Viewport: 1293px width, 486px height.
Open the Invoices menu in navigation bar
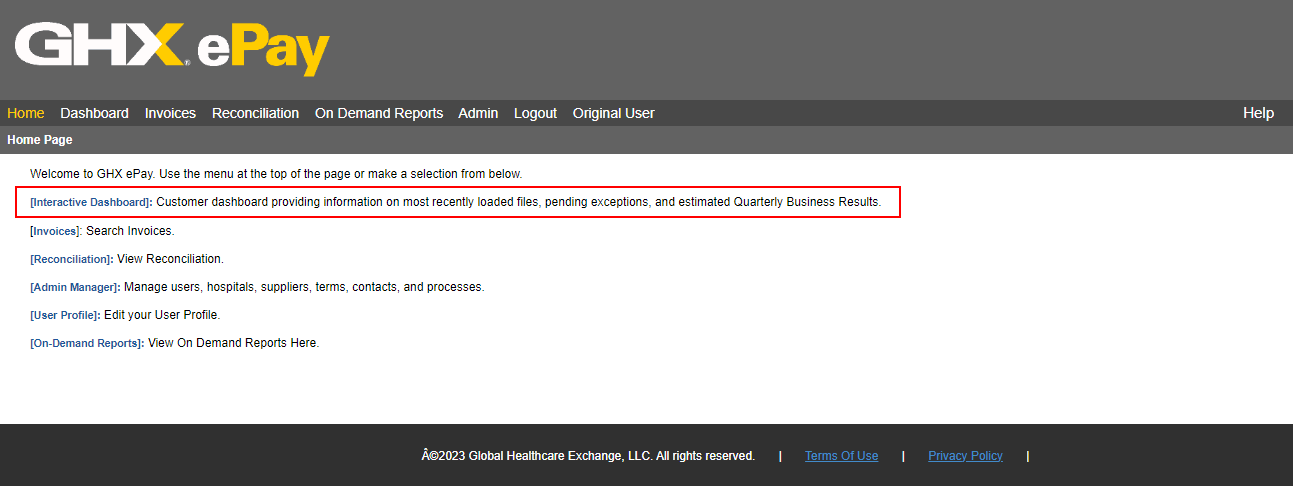(x=170, y=113)
